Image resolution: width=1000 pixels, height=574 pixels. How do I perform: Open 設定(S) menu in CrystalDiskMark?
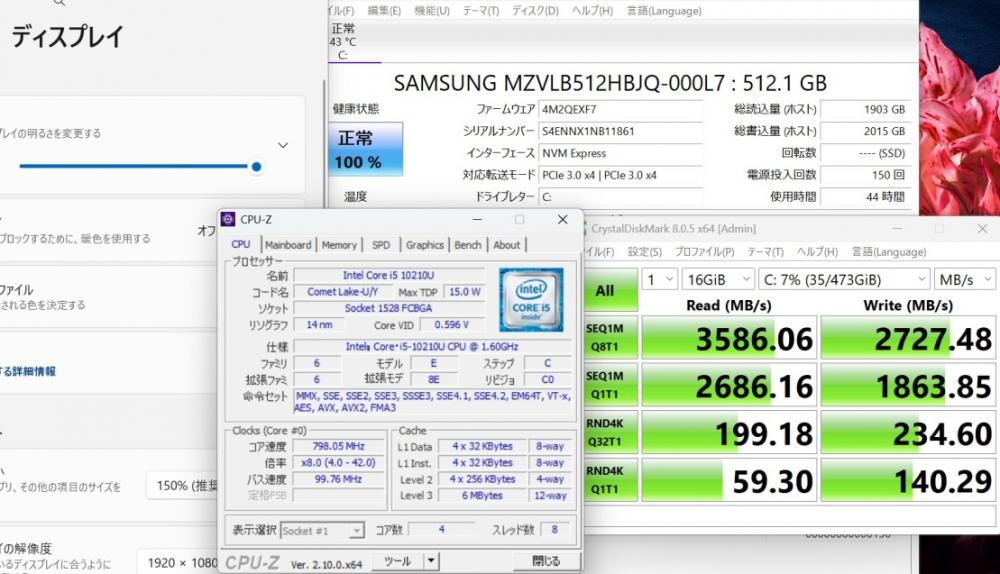[x=644, y=252]
